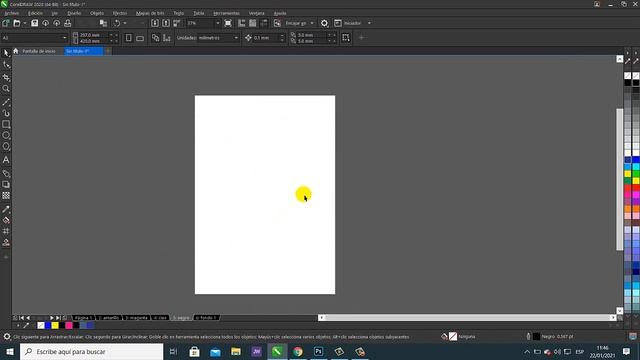
Task: Click the Import icon
Action: (x=155, y=23)
